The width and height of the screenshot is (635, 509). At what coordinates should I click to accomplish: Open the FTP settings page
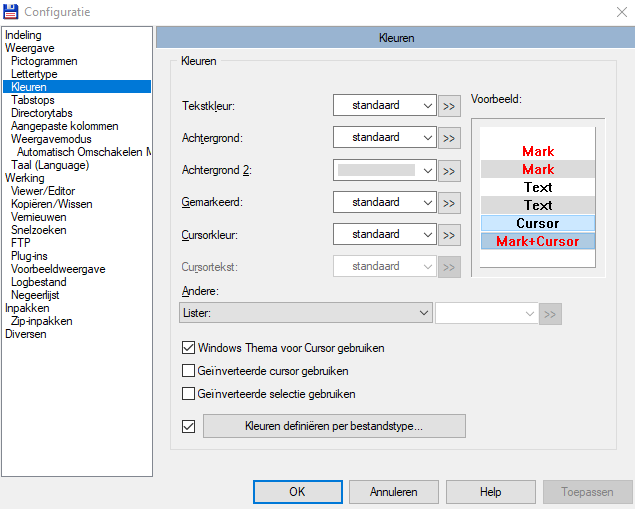21,243
